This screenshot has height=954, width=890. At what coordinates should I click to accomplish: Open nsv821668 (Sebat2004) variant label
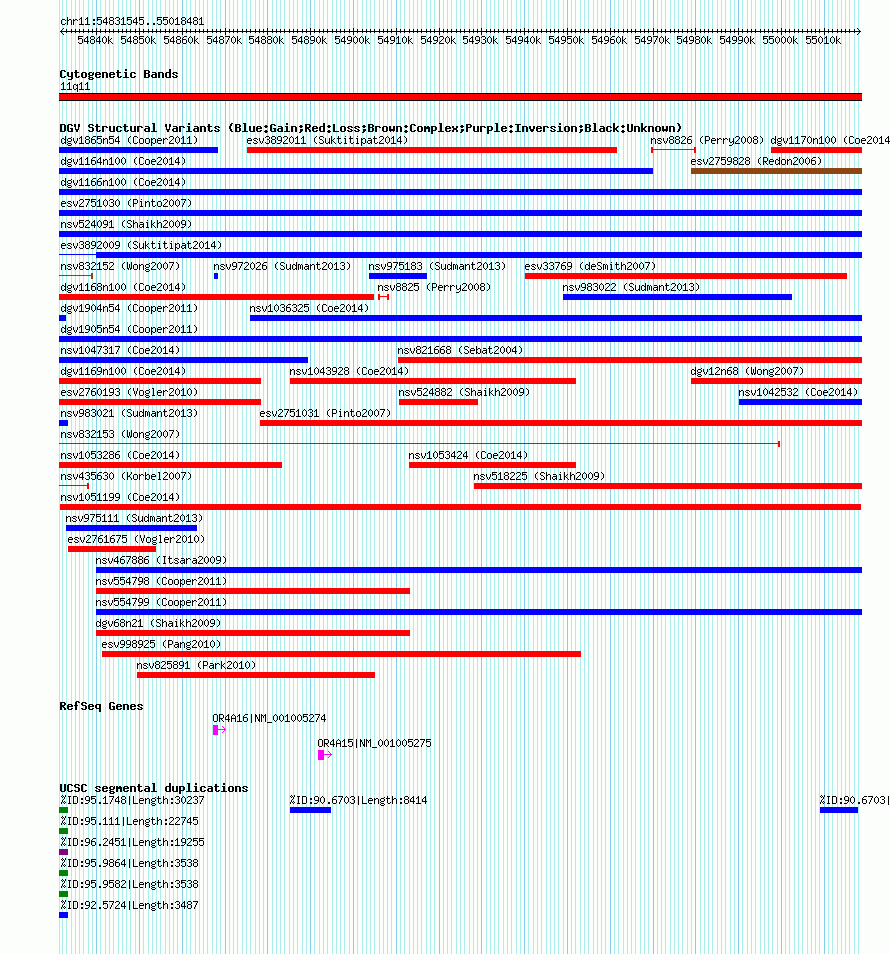(x=460, y=350)
